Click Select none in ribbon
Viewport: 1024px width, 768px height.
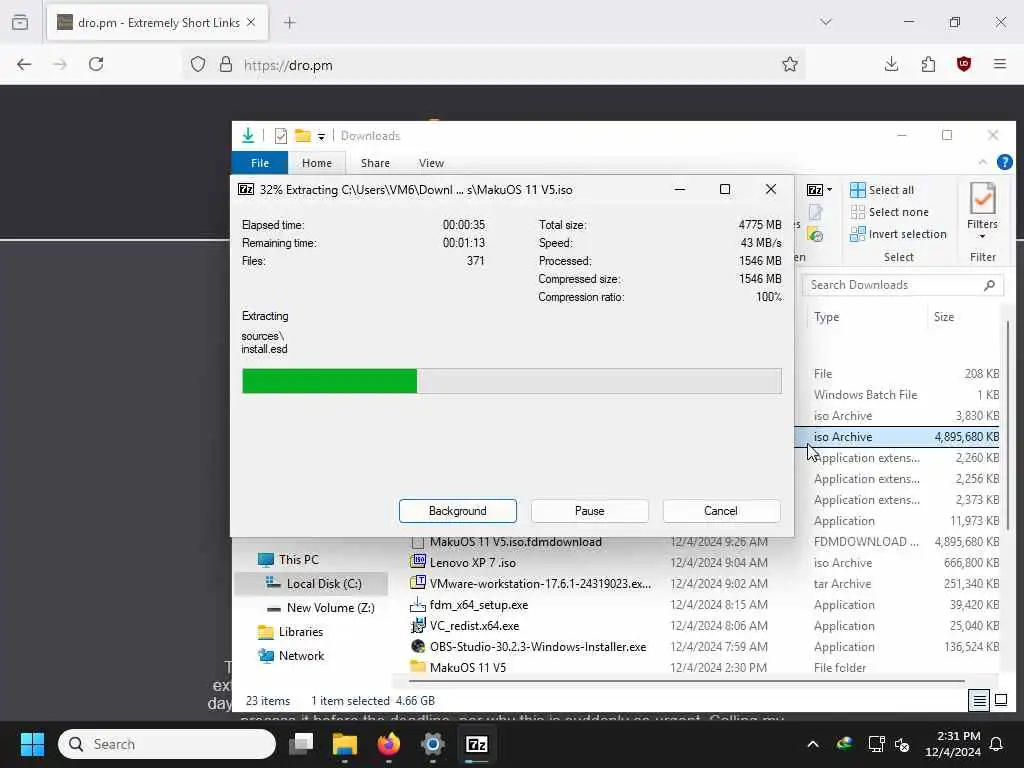889,212
